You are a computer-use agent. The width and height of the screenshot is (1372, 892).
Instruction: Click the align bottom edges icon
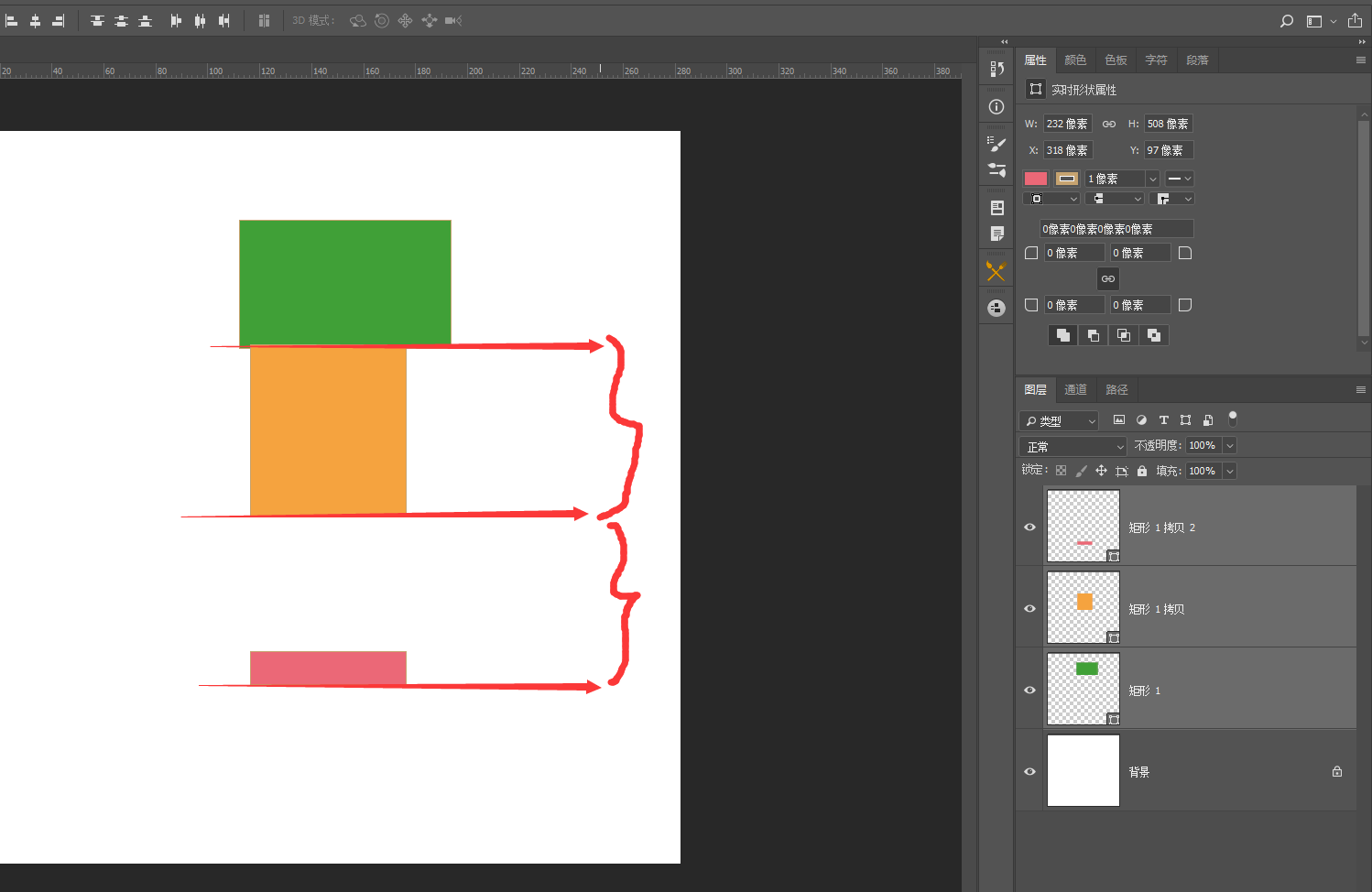tap(145, 20)
